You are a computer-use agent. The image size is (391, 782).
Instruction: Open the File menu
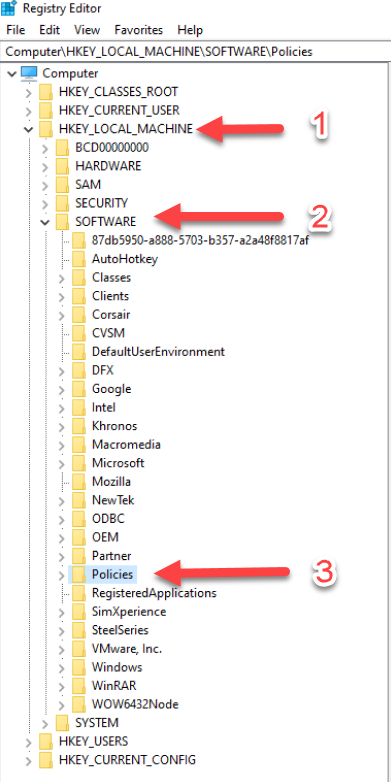[x=15, y=30]
